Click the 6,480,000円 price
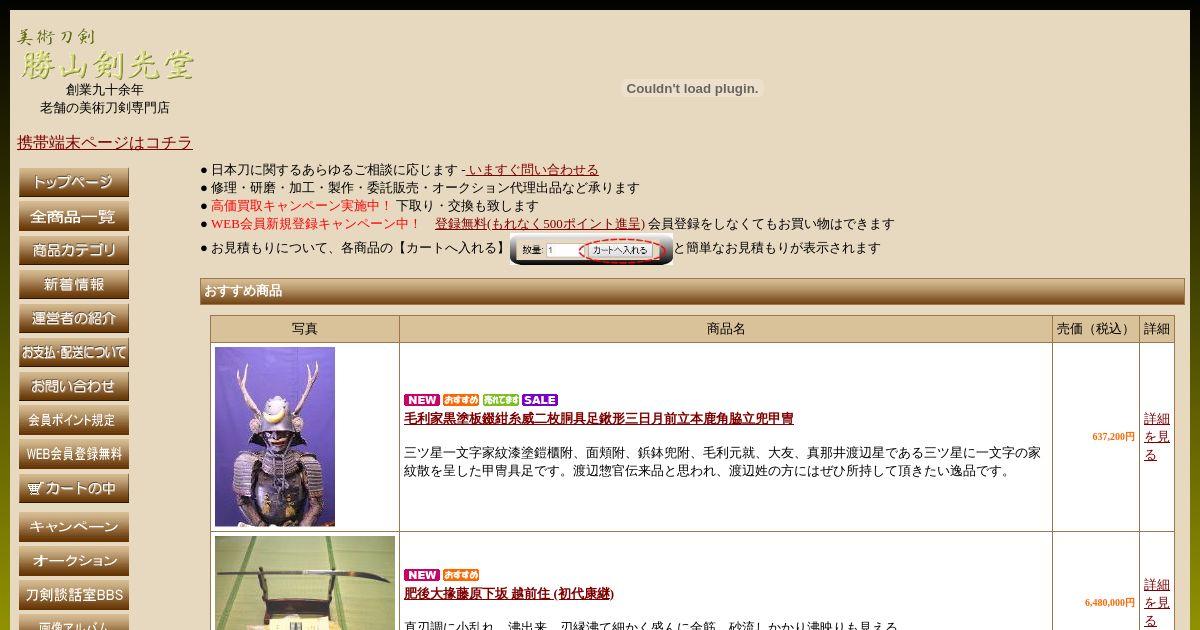This screenshot has height=630, width=1200. coord(1110,603)
